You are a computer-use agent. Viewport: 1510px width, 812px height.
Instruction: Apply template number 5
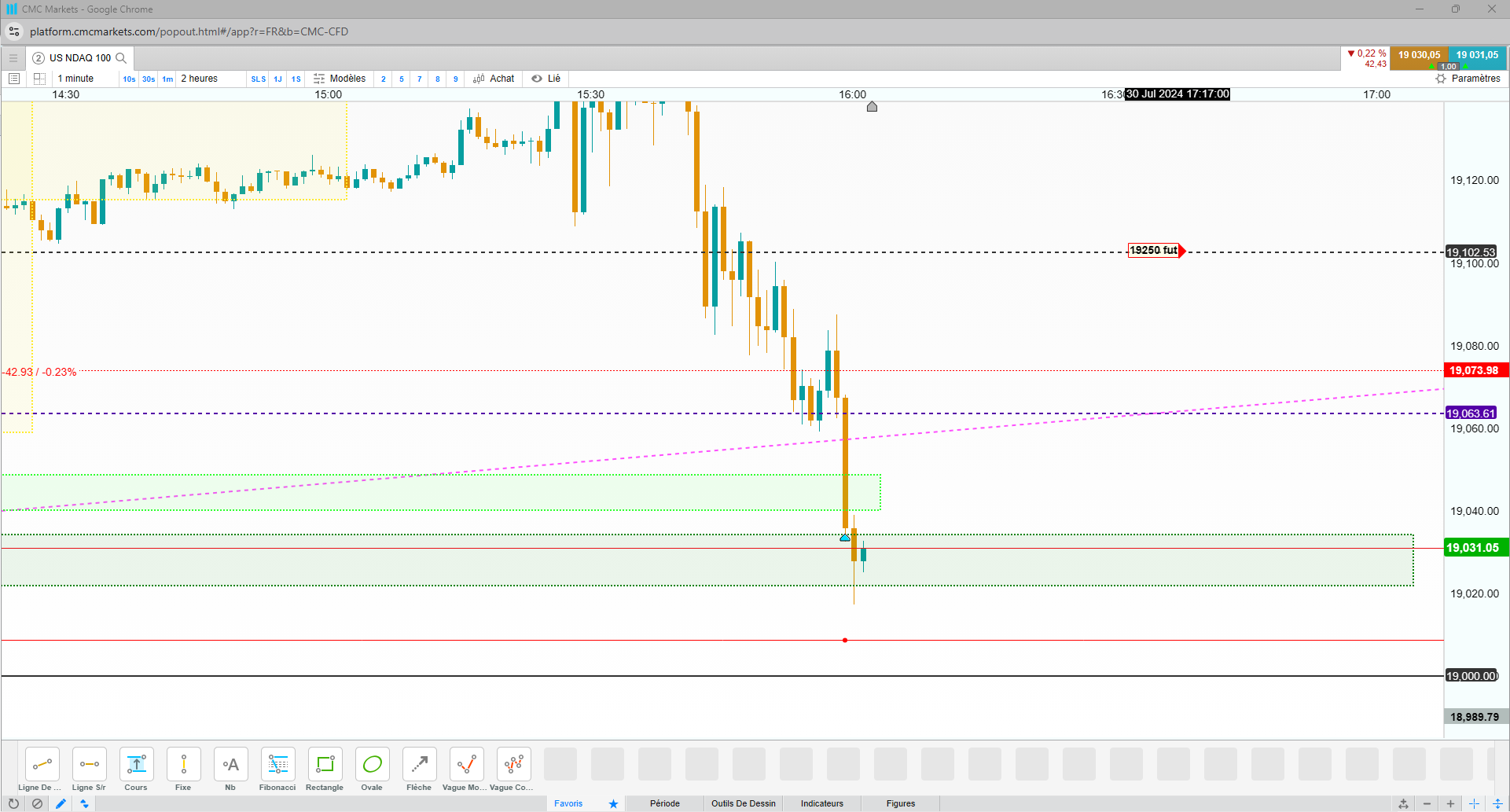click(402, 79)
